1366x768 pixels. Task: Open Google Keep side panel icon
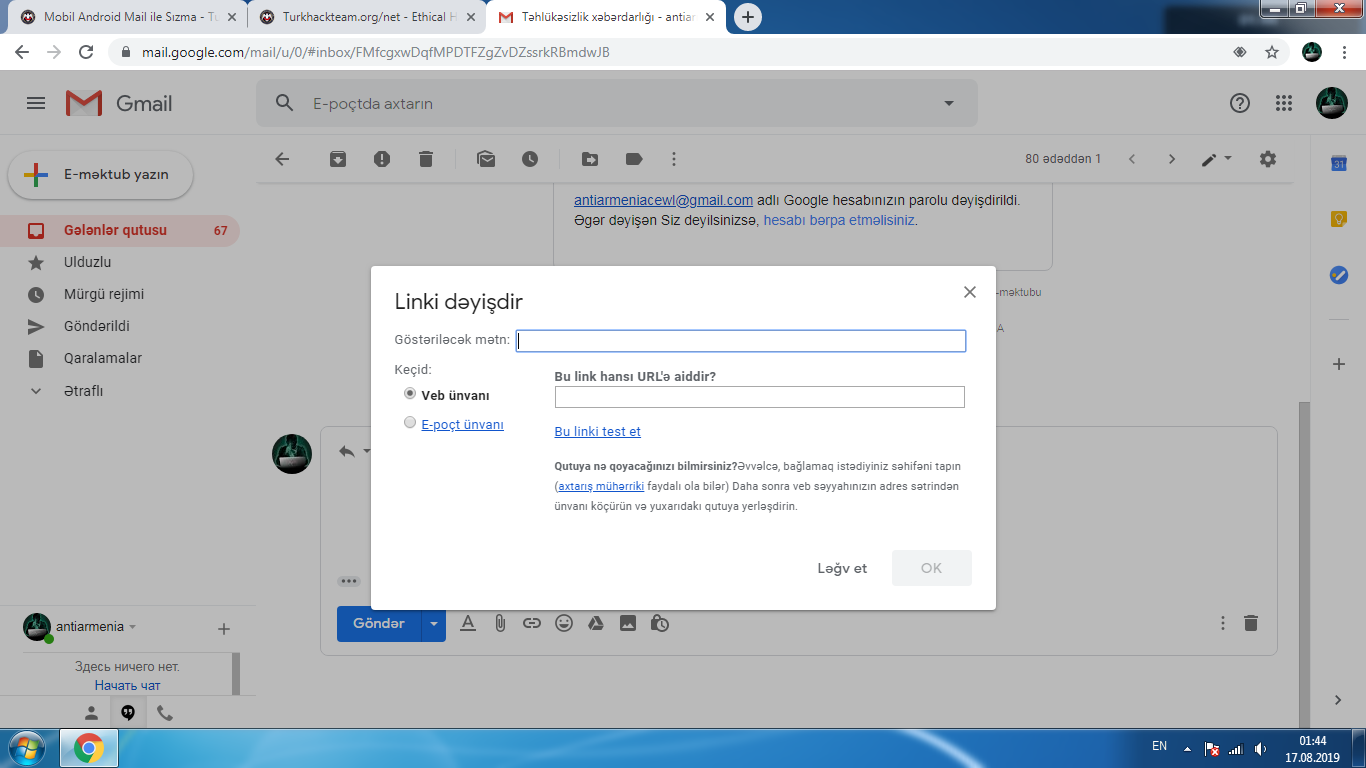click(x=1339, y=219)
